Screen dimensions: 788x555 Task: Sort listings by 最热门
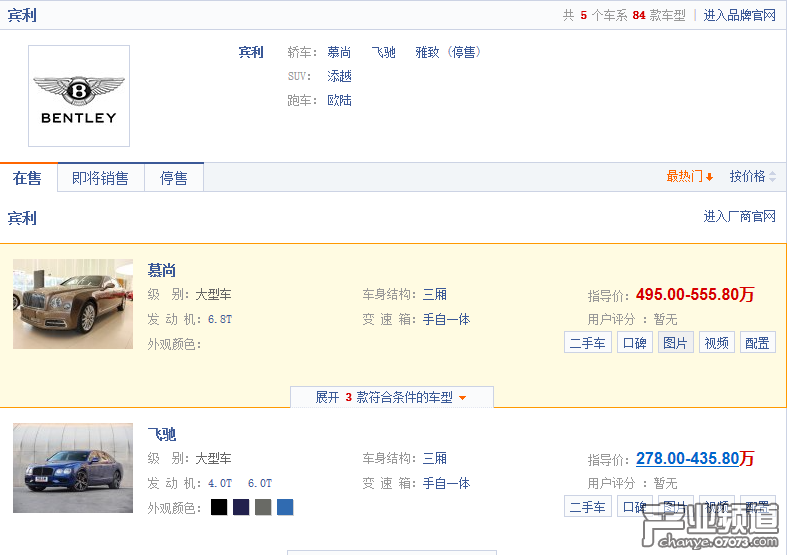click(x=689, y=176)
